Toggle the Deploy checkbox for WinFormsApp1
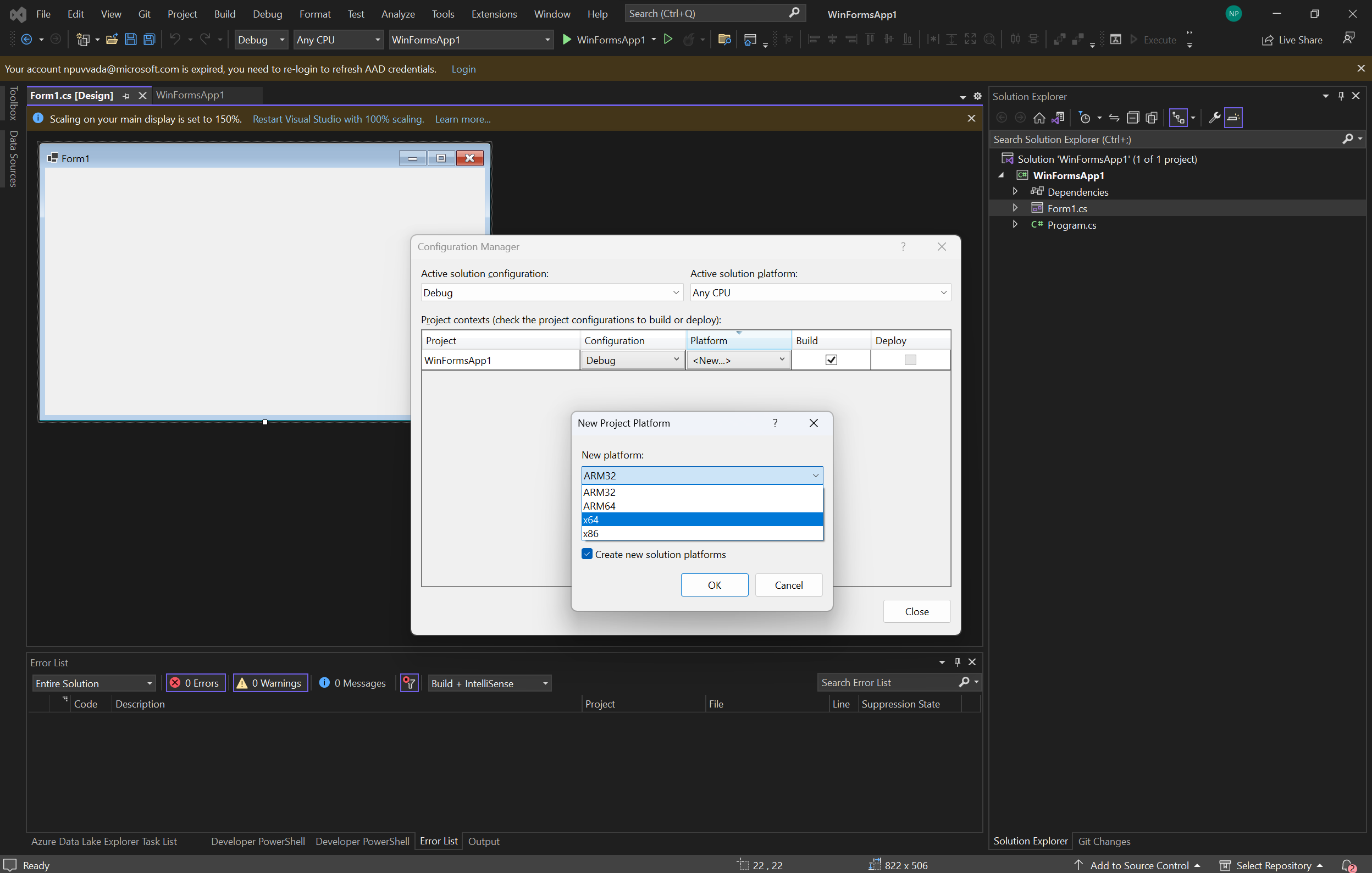Viewport: 1372px width, 873px height. point(910,359)
